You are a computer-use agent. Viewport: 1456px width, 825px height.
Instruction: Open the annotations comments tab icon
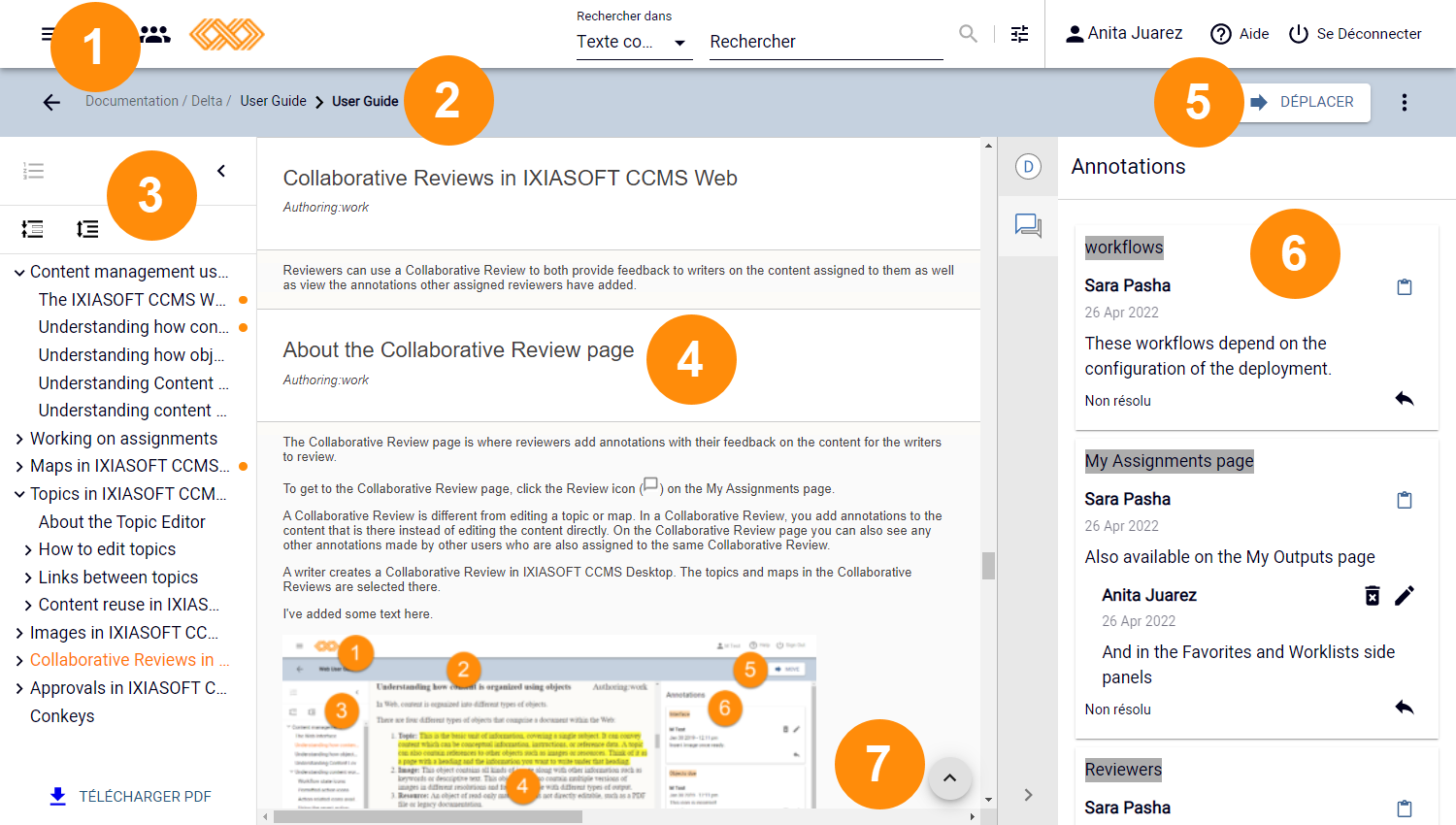(1028, 226)
